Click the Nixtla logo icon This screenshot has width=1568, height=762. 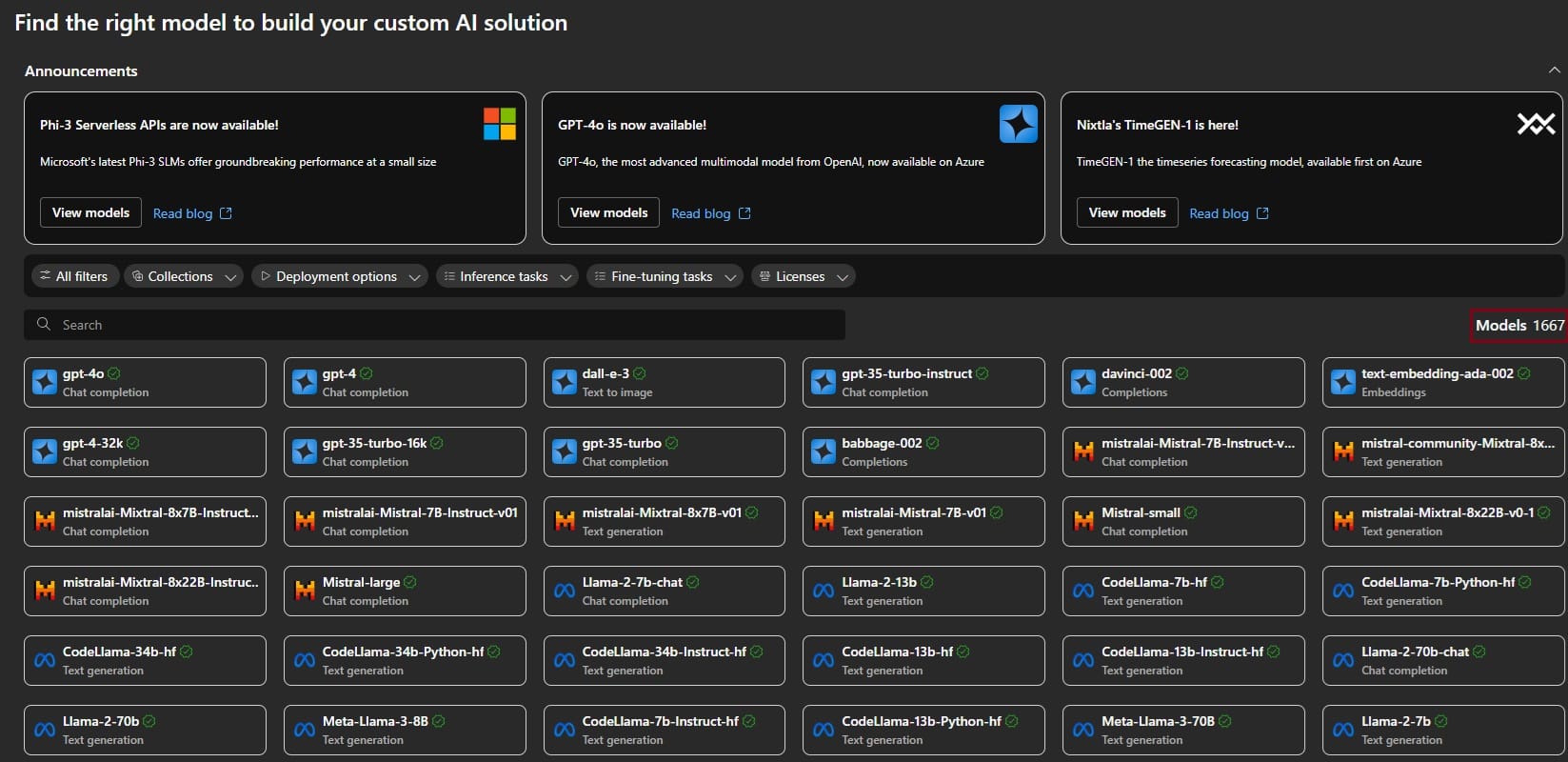1535,124
